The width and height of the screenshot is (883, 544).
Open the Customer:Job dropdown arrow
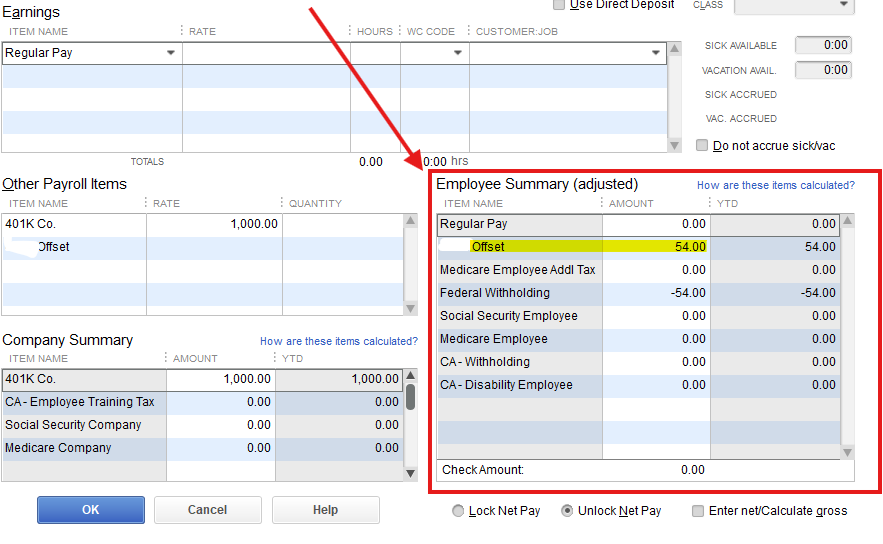656,53
